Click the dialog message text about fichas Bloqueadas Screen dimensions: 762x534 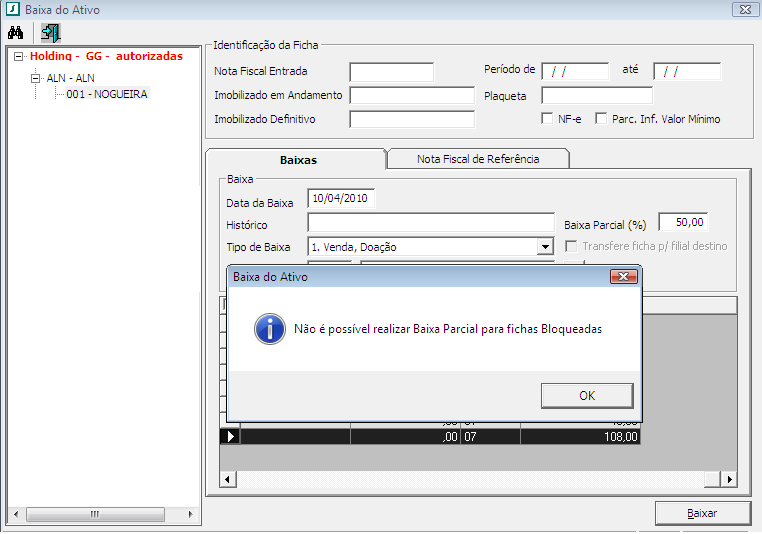[448, 329]
